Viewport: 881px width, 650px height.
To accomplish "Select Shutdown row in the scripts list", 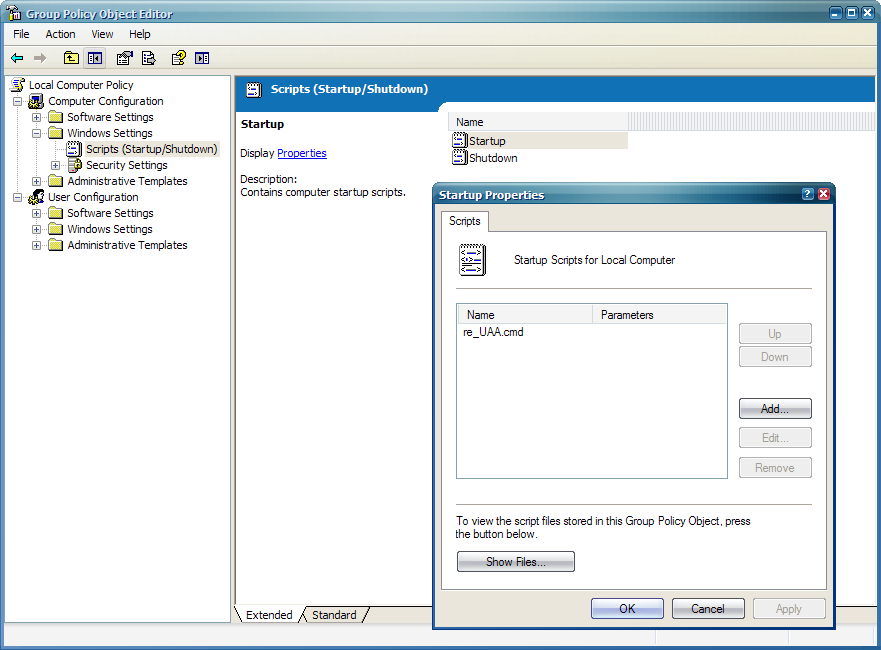I will [x=485, y=158].
